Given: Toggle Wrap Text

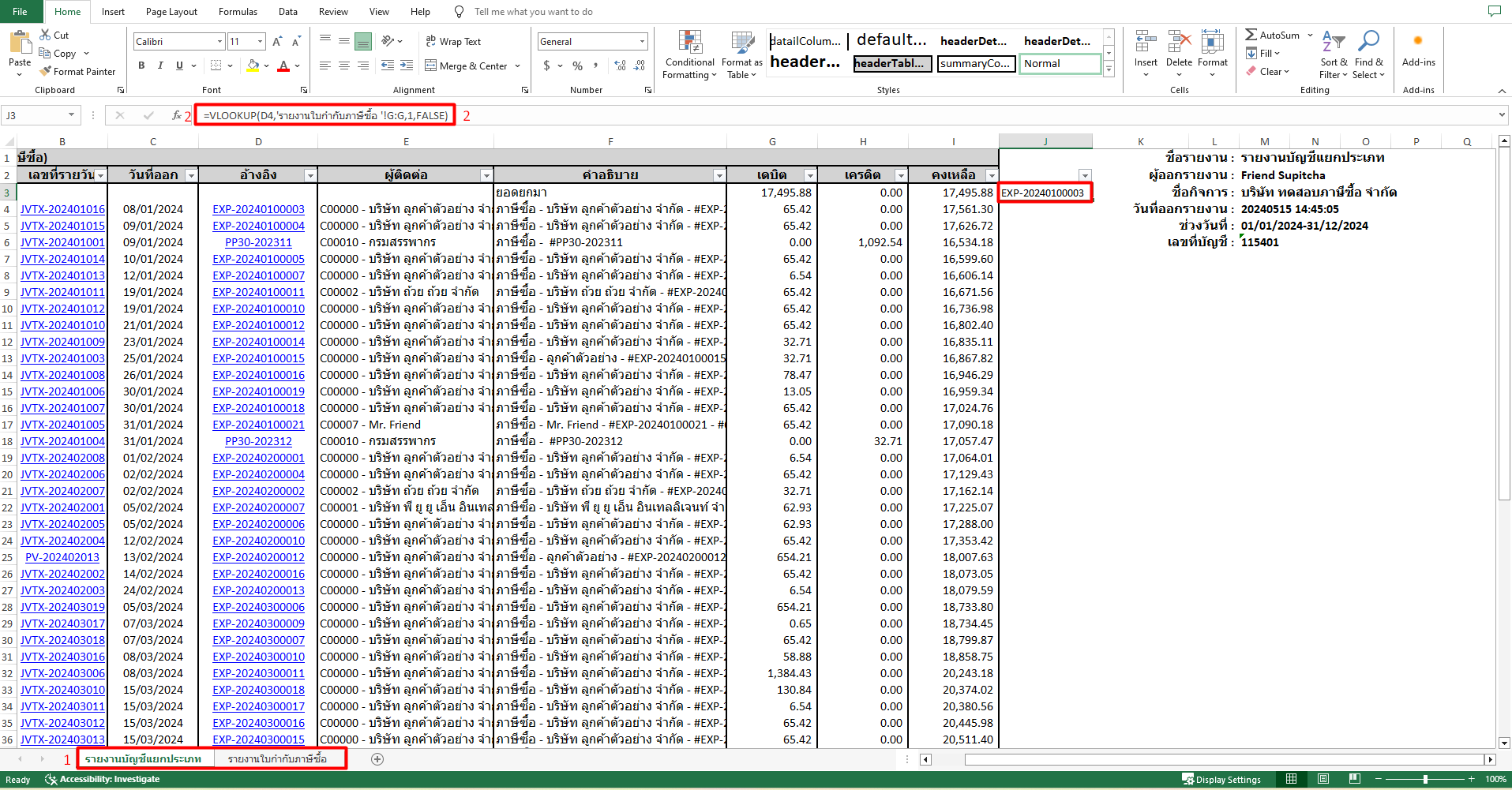Looking at the screenshot, I should [453, 42].
